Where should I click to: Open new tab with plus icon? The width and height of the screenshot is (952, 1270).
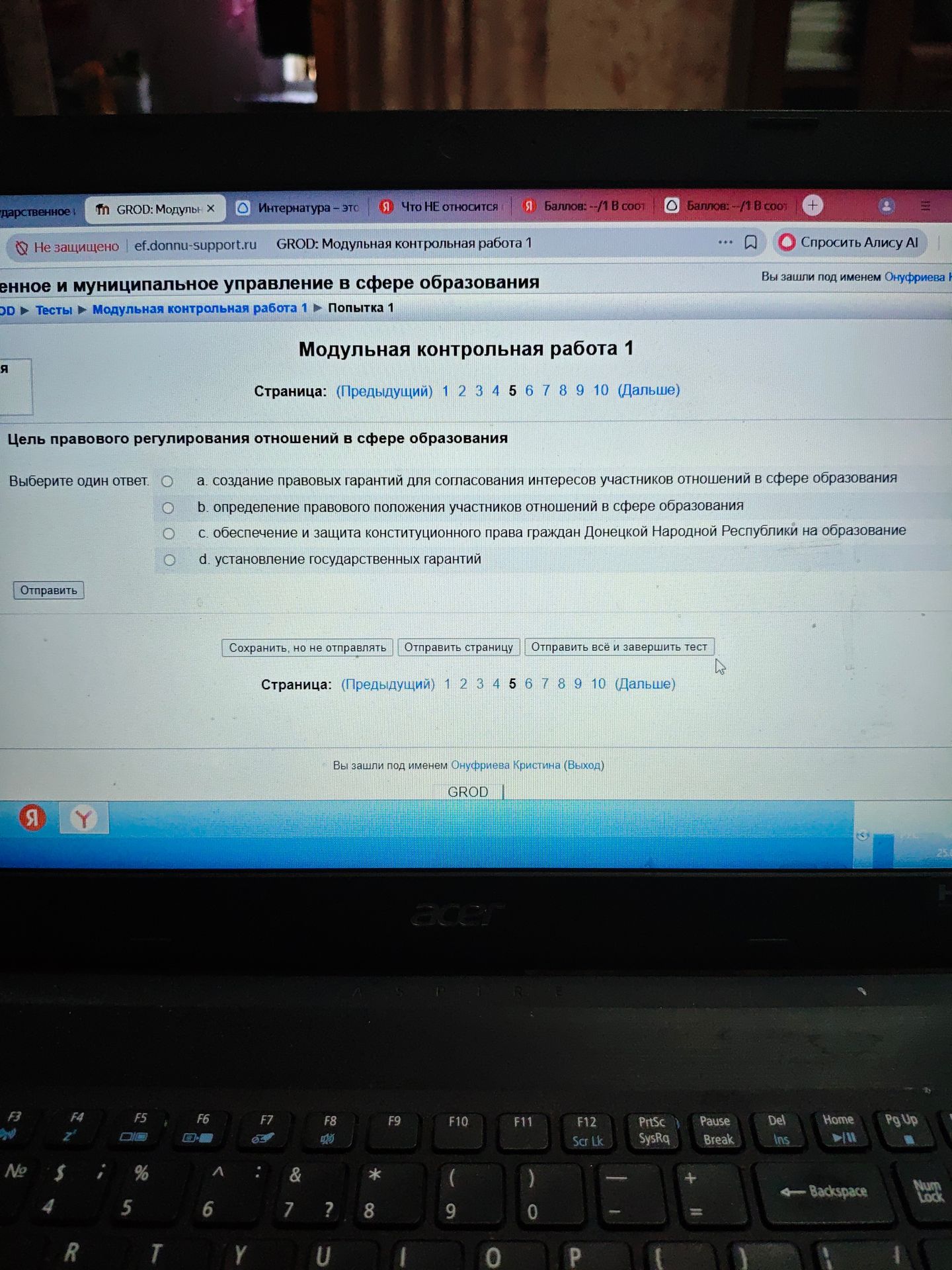813,206
